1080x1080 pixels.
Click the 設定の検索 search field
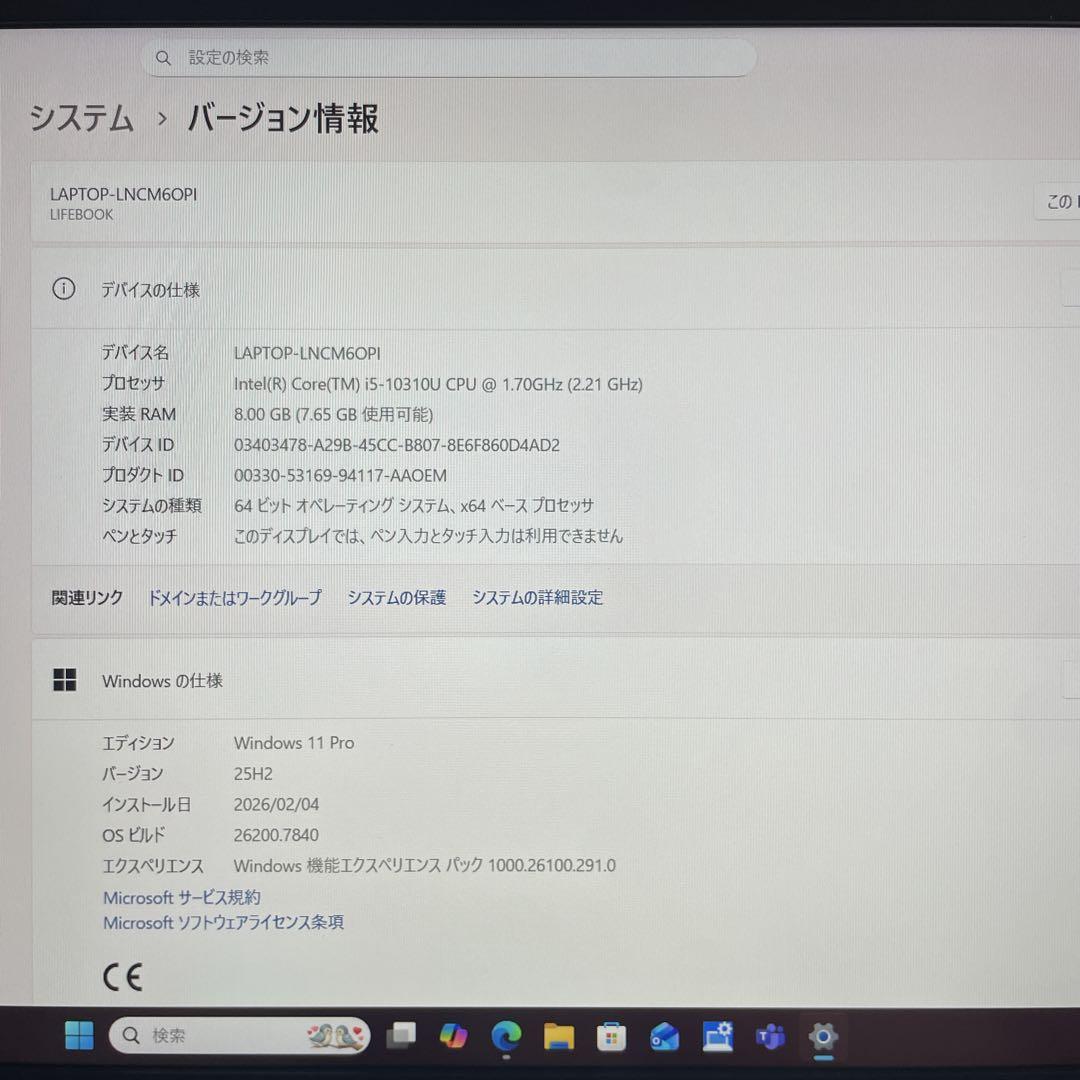tap(448, 57)
